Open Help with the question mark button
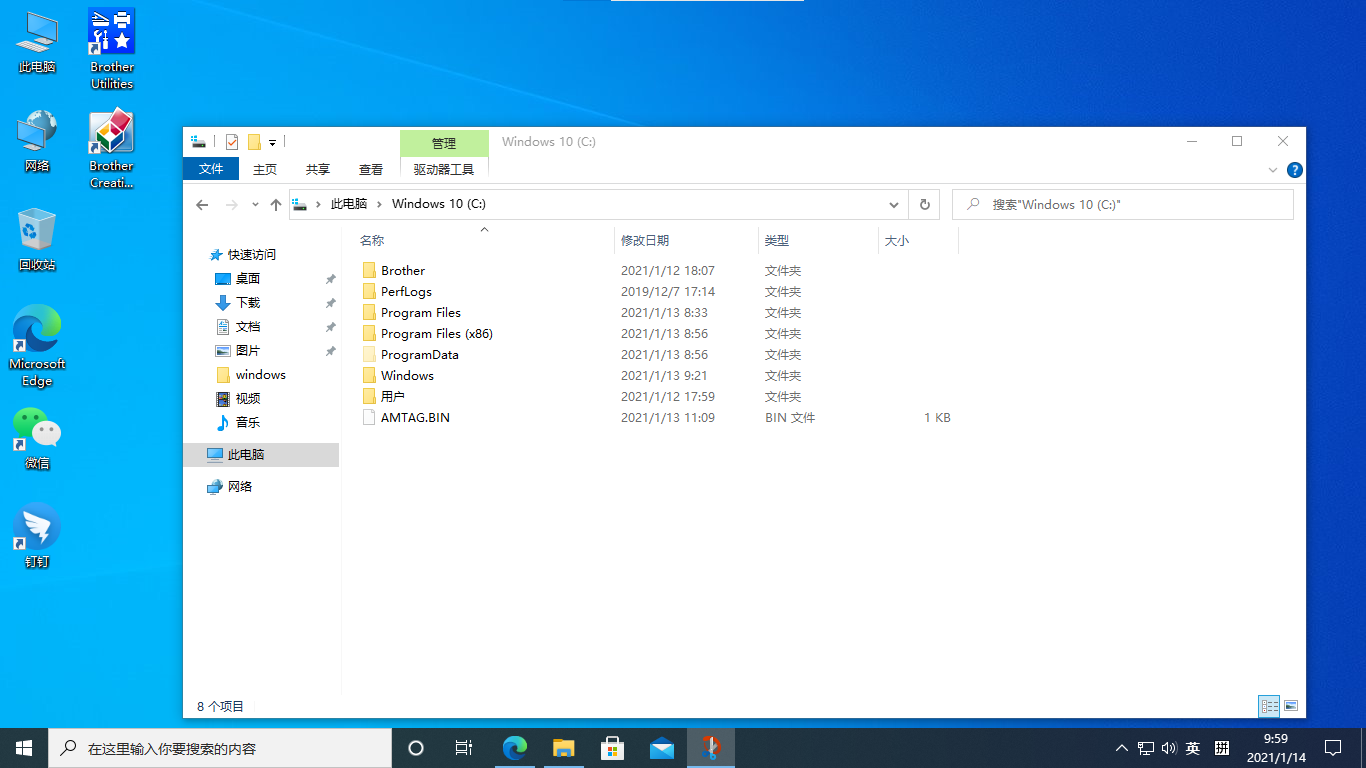Image resolution: width=1366 pixels, height=768 pixels. click(1295, 170)
